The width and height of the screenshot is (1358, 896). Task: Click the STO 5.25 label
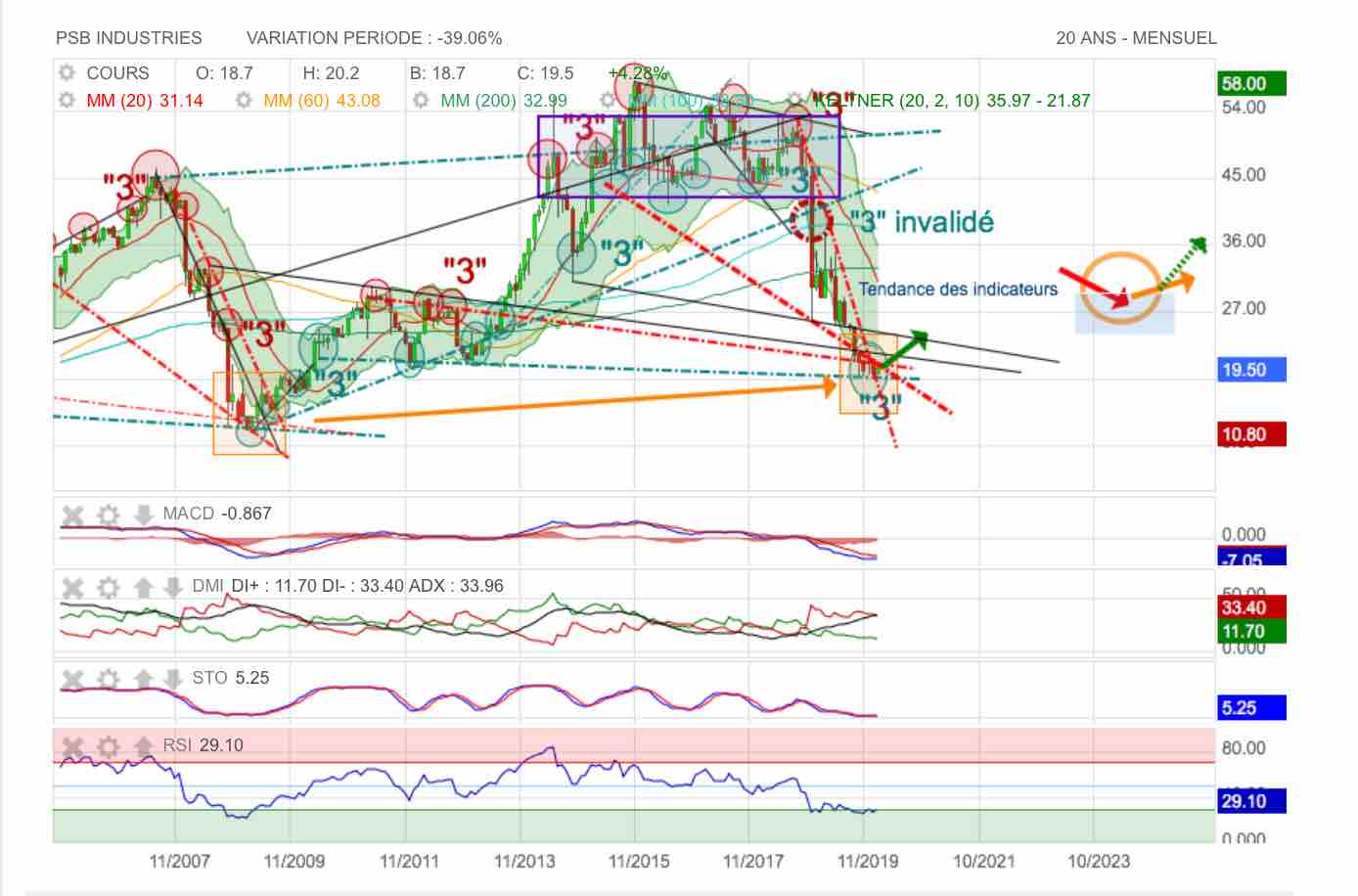tap(230, 678)
